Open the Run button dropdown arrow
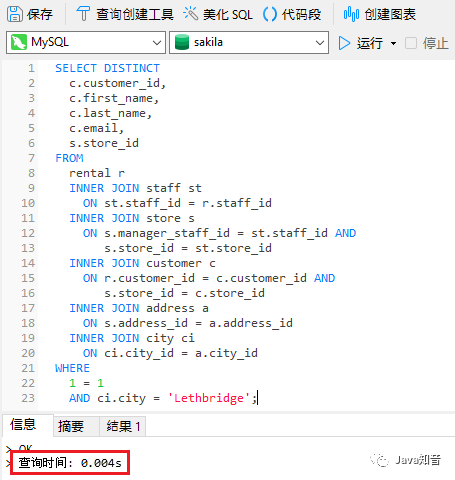Viewport: 455px width, 480px height. coord(393,43)
